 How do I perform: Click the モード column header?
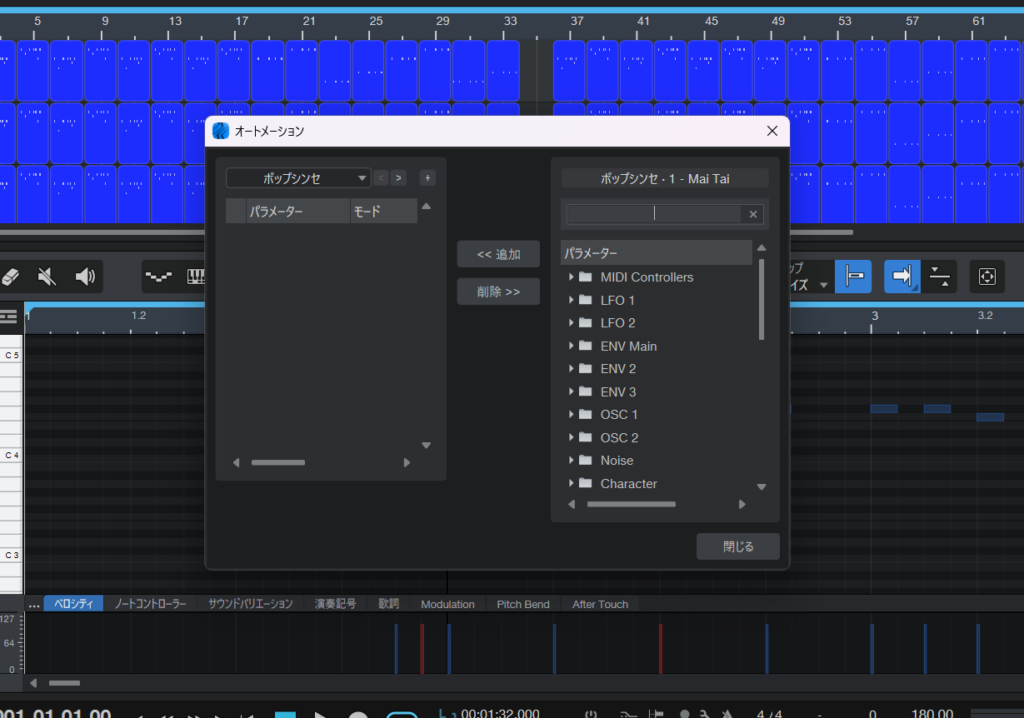click(x=384, y=212)
